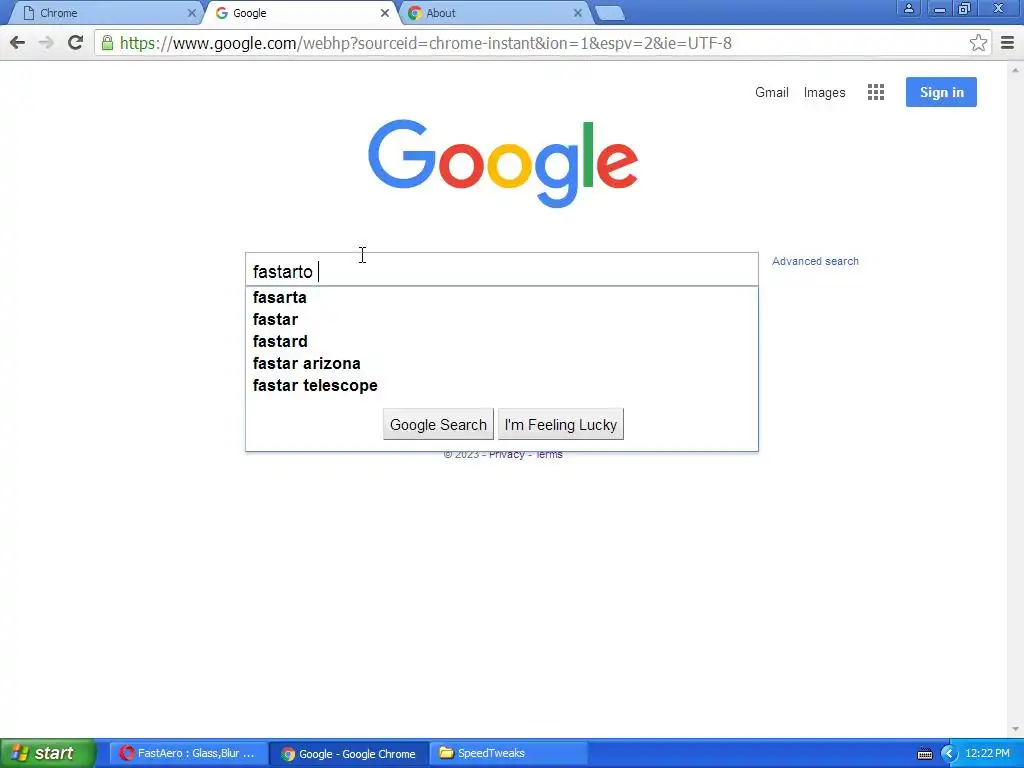Click the address bar URL
1024x768 pixels.
(x=426, y=43)
